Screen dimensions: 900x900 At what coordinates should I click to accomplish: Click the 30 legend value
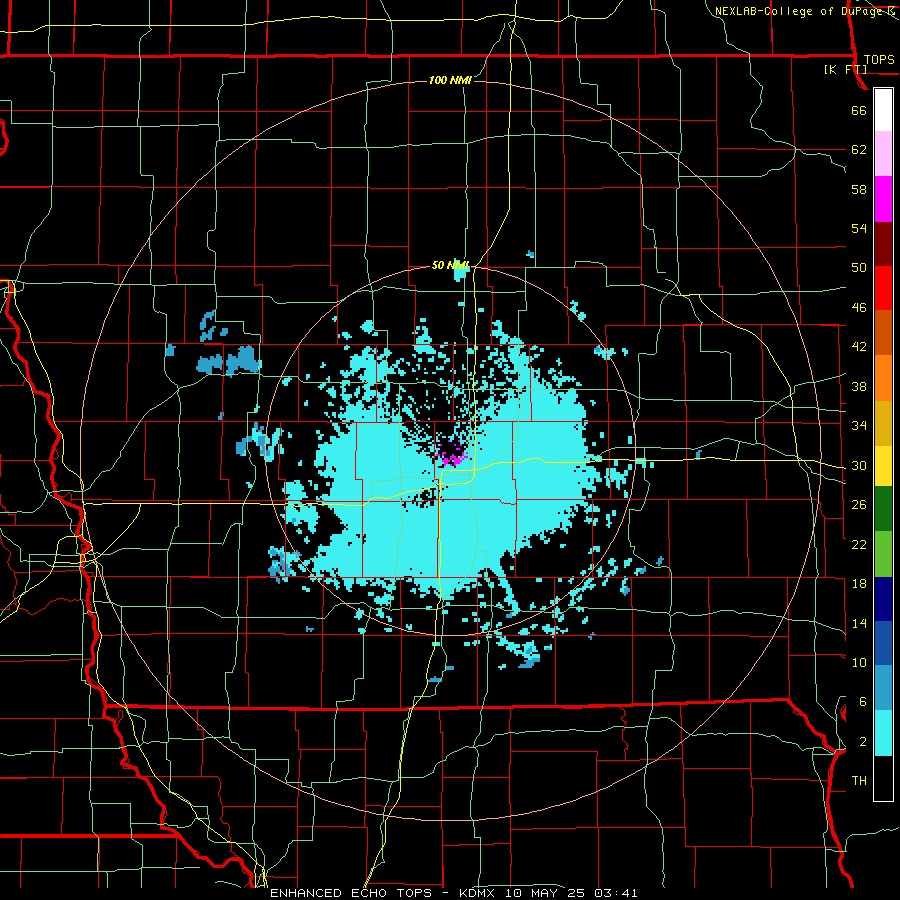coord(859,465)
